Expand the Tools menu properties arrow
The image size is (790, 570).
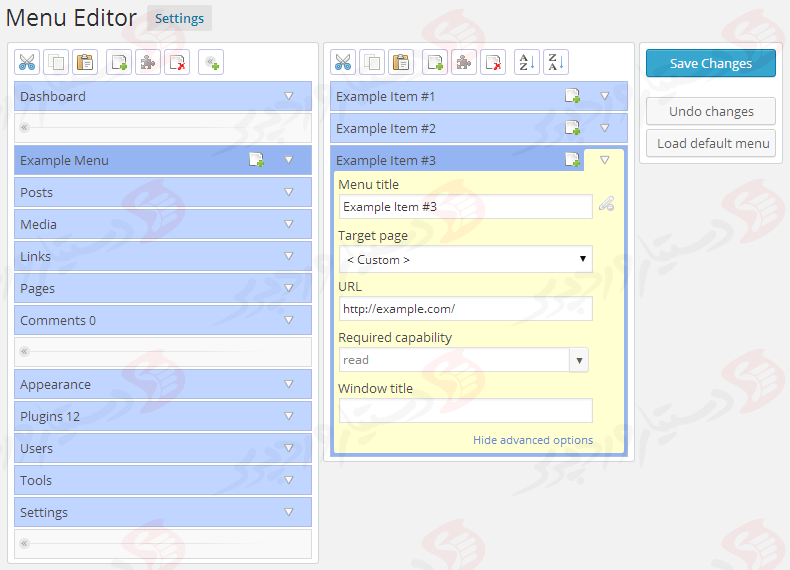click(289, 480)
